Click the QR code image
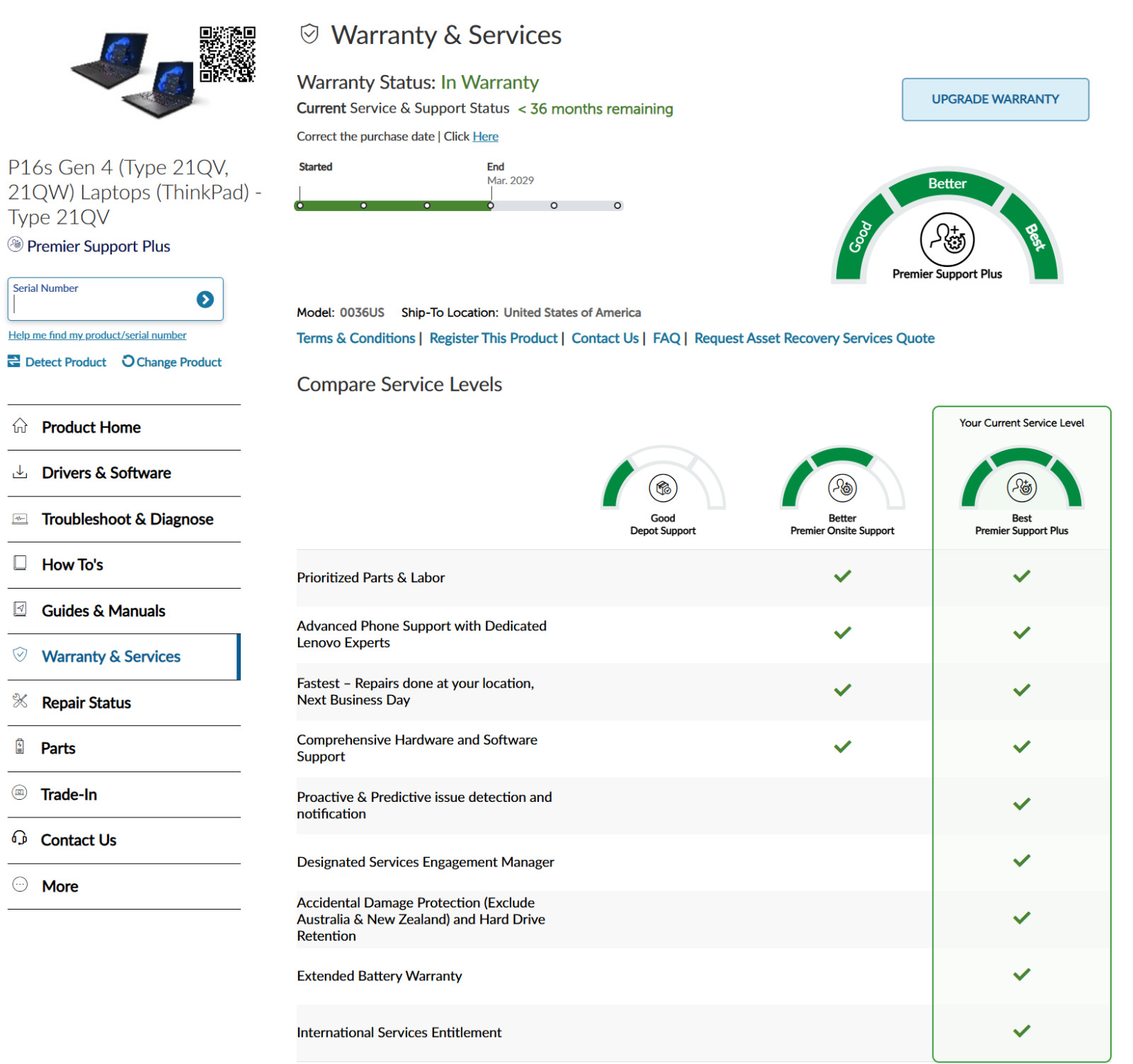 (227, 55)
